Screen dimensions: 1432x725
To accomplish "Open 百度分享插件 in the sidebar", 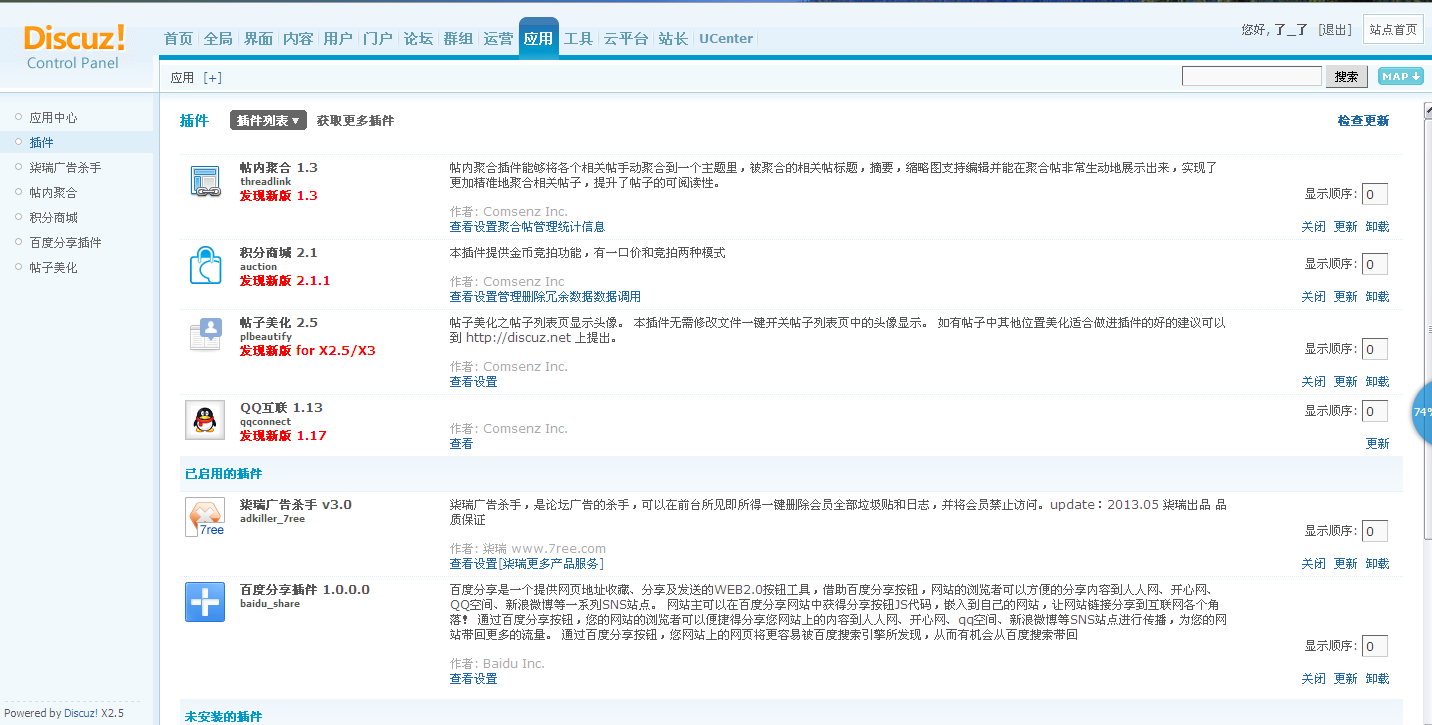I will click(x=65, y=243).
